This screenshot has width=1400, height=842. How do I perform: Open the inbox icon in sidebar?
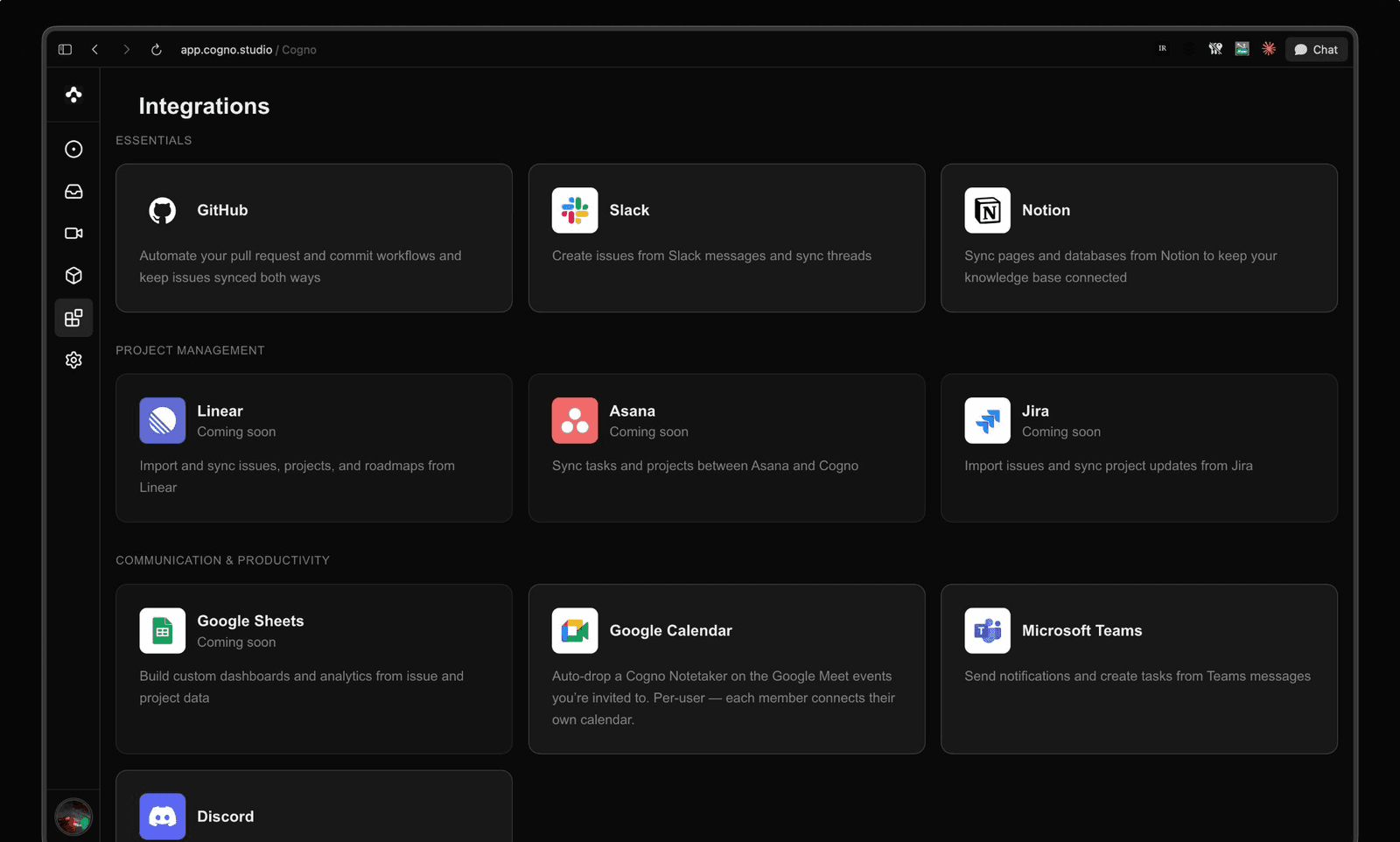click(x=73, y=192)
